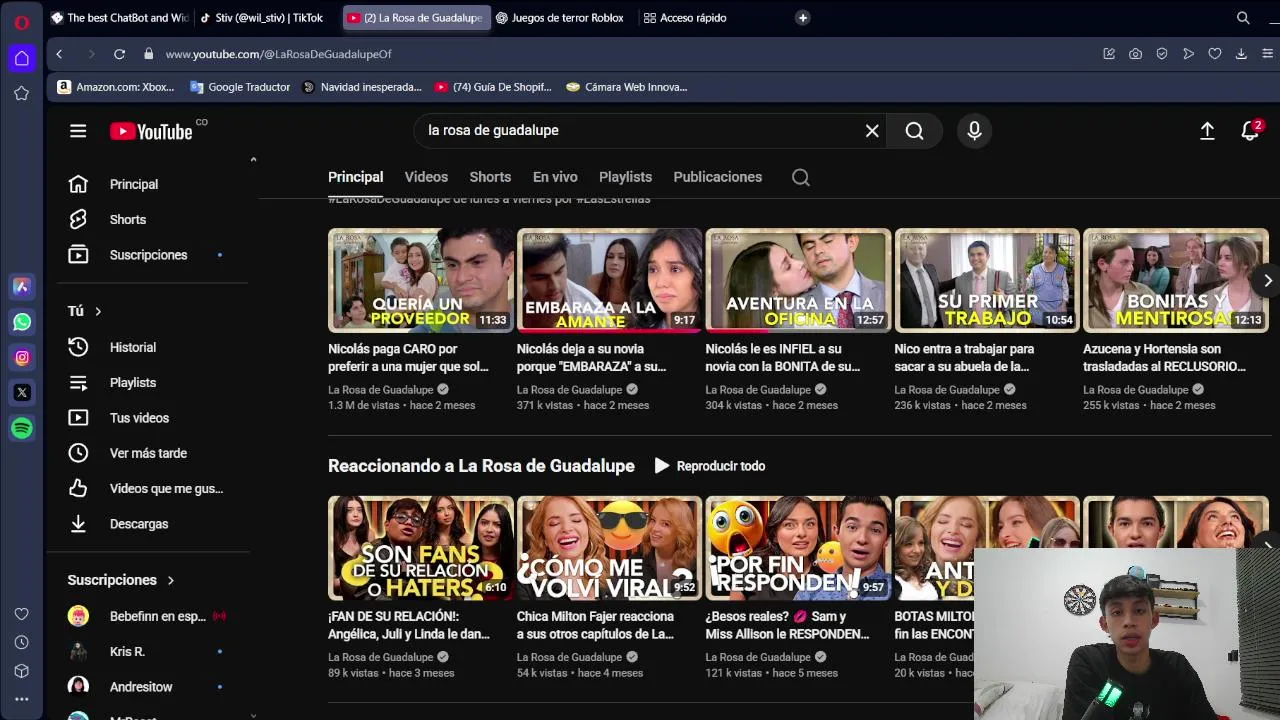This screenshot has height=720, width=1280.
Task: Open Bebefinn en esp subscription
Action: point(147,616)
